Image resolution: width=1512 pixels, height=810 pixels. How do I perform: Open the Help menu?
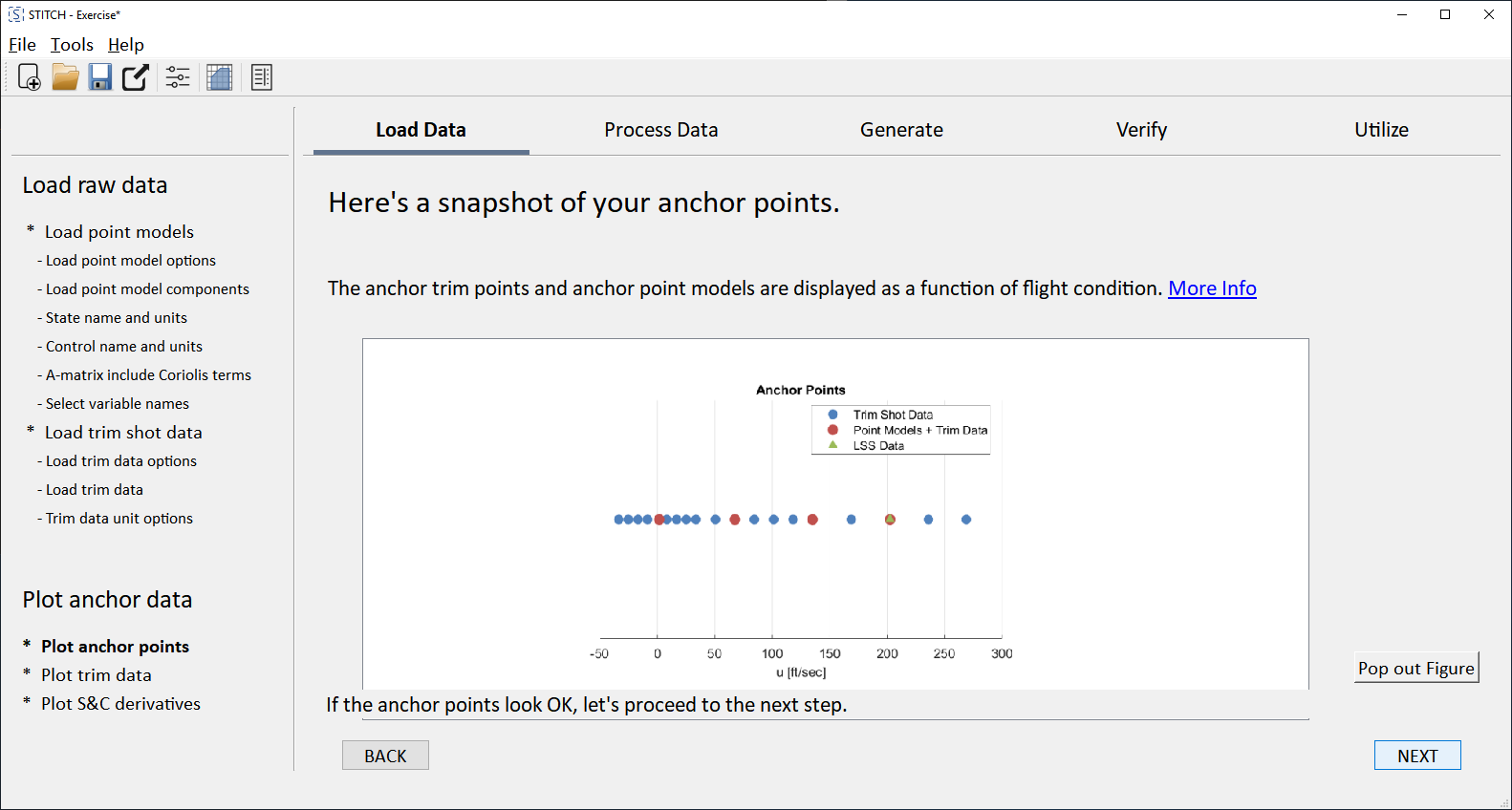[125, 45]
